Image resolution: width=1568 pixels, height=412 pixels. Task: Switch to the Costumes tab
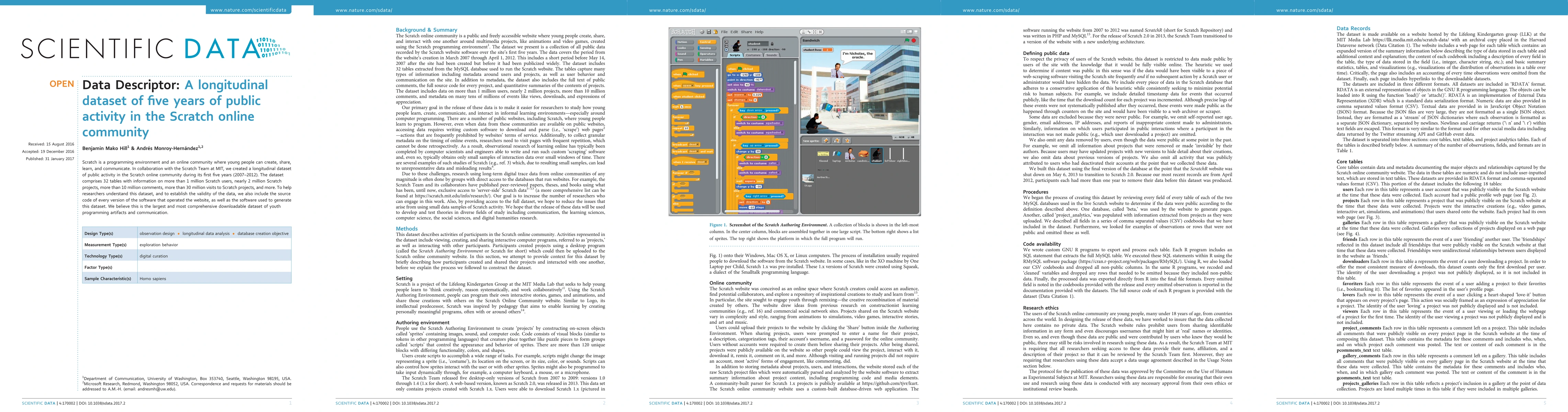[754, 55]
